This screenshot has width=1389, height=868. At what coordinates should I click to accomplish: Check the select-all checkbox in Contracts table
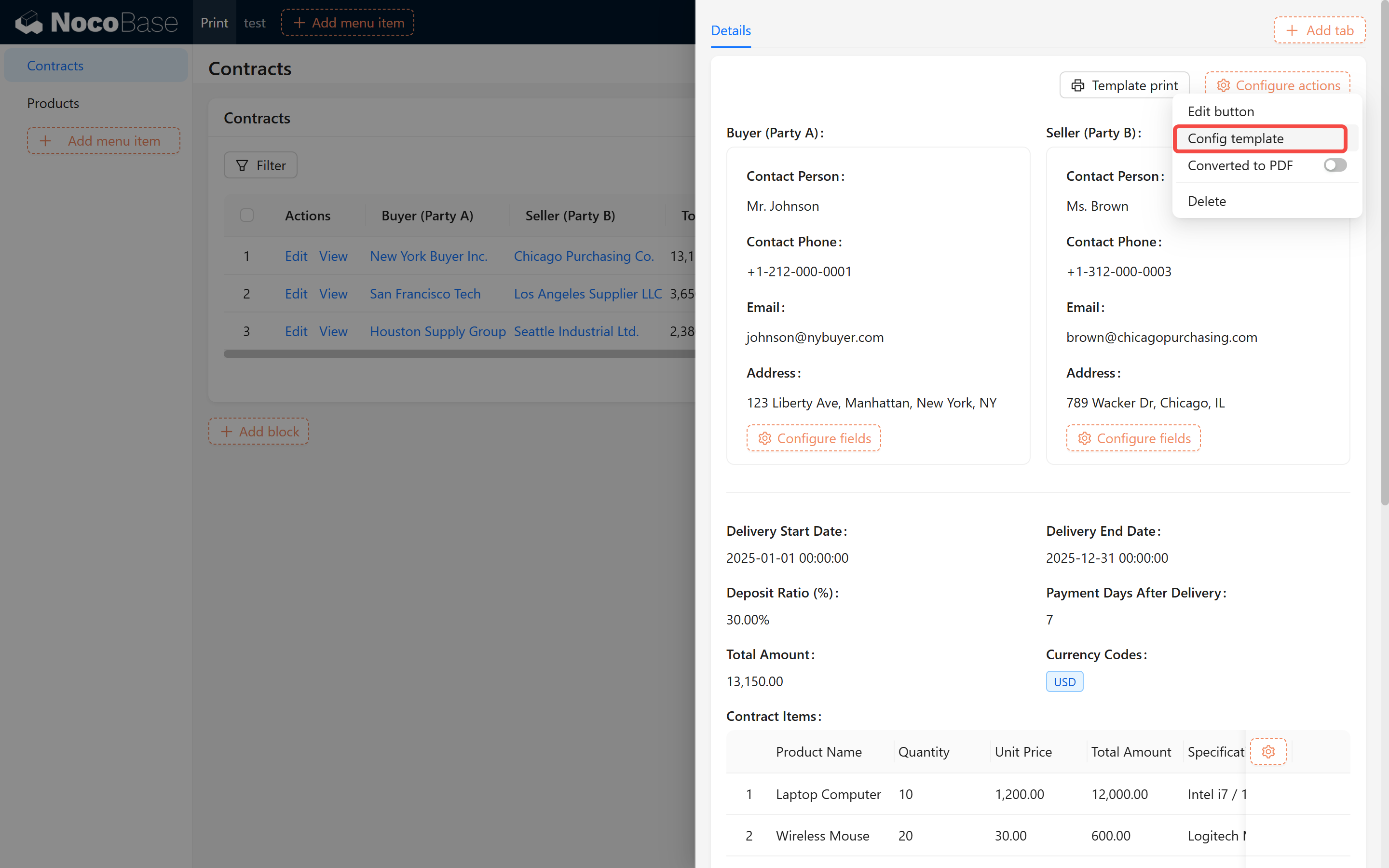(x=247, y=215)
